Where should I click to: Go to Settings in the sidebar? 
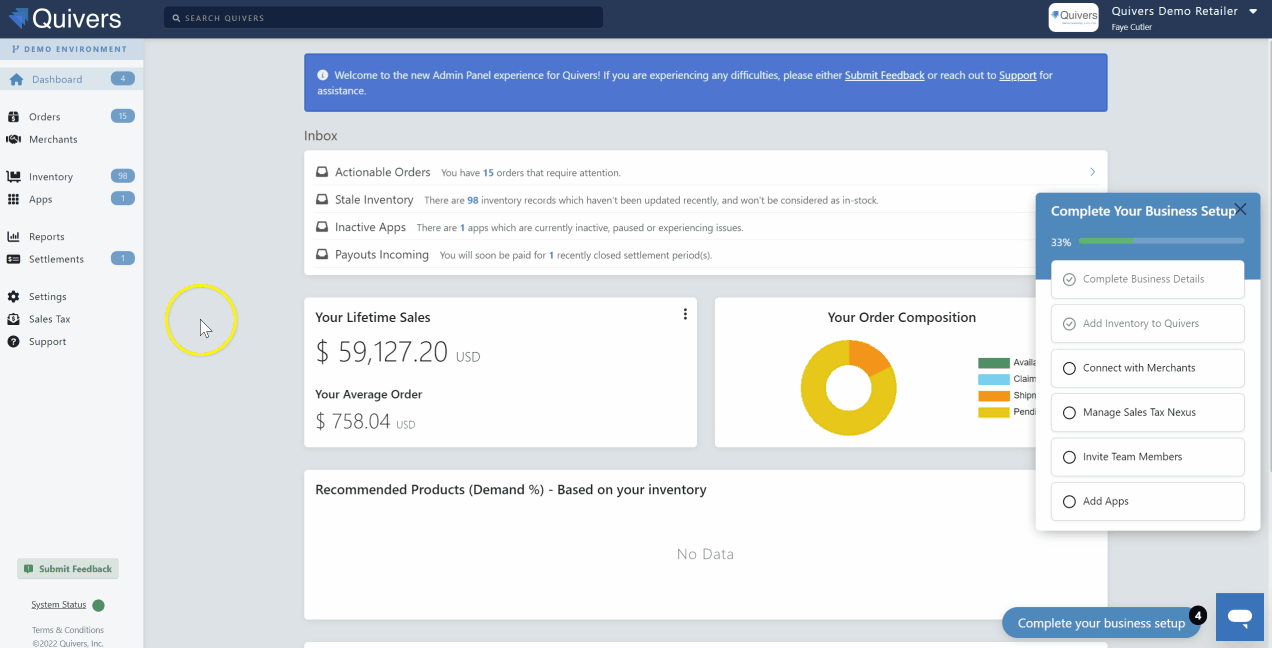(x=47, y=297)
